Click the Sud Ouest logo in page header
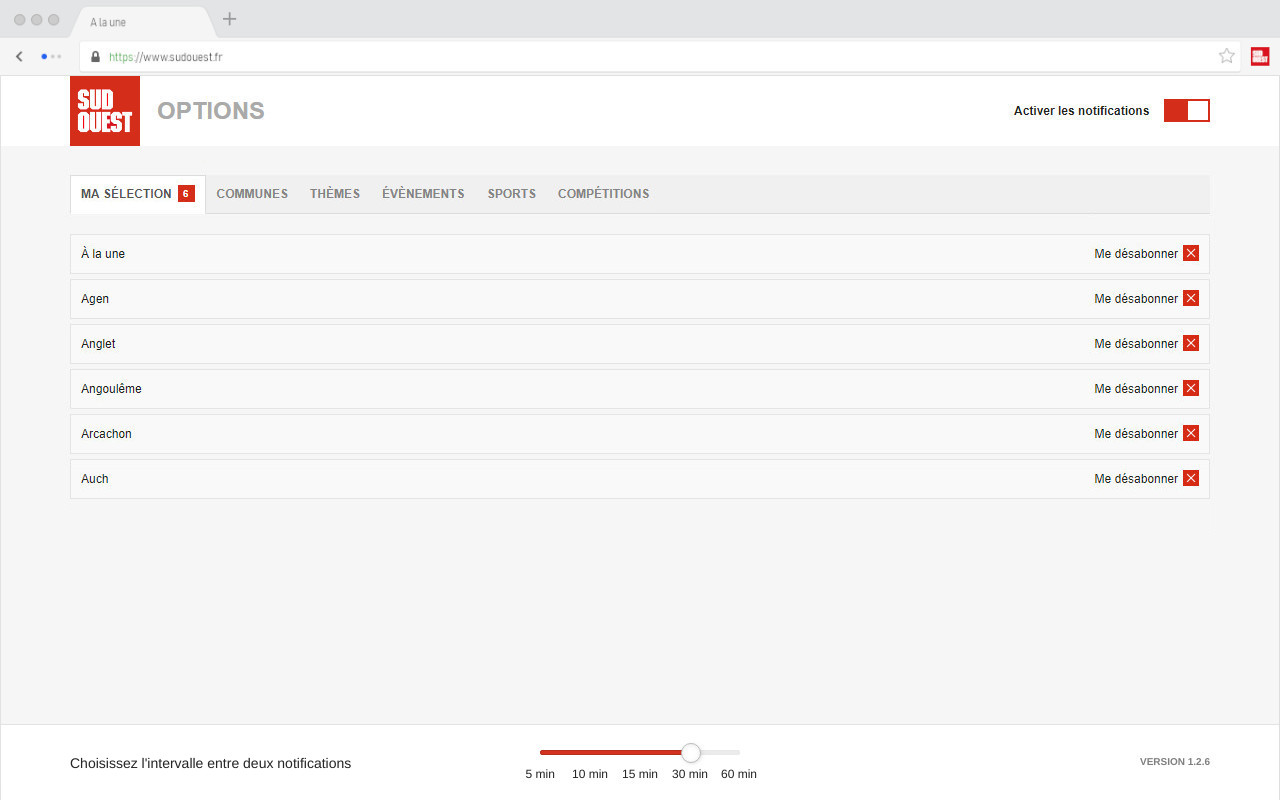 (x=105, y=111)
